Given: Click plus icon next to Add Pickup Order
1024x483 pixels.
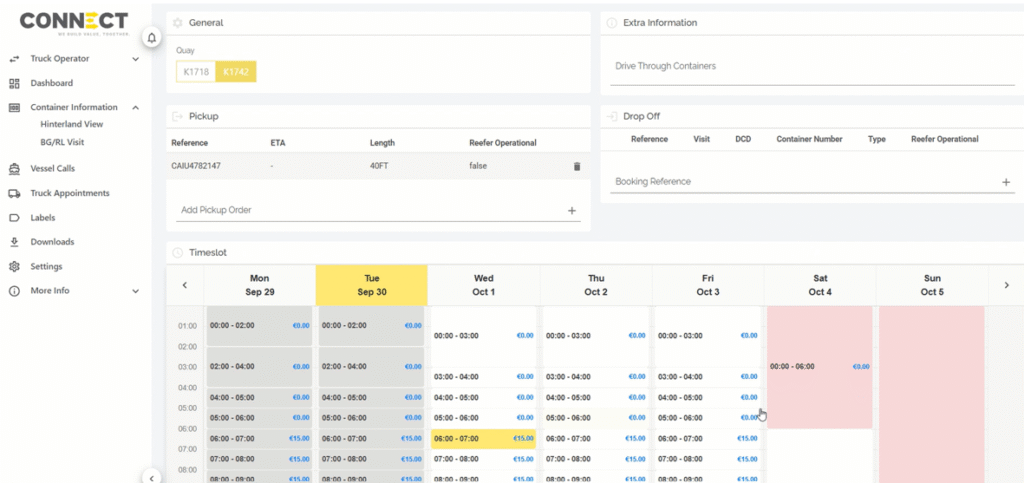Looking at the screenshot, I should [x=572, y=211].
